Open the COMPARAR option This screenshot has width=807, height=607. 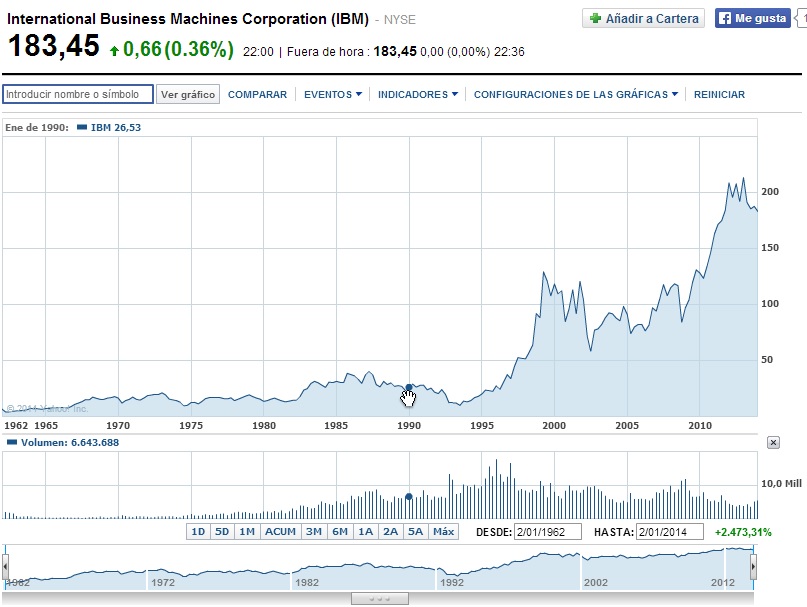[257, 95]
